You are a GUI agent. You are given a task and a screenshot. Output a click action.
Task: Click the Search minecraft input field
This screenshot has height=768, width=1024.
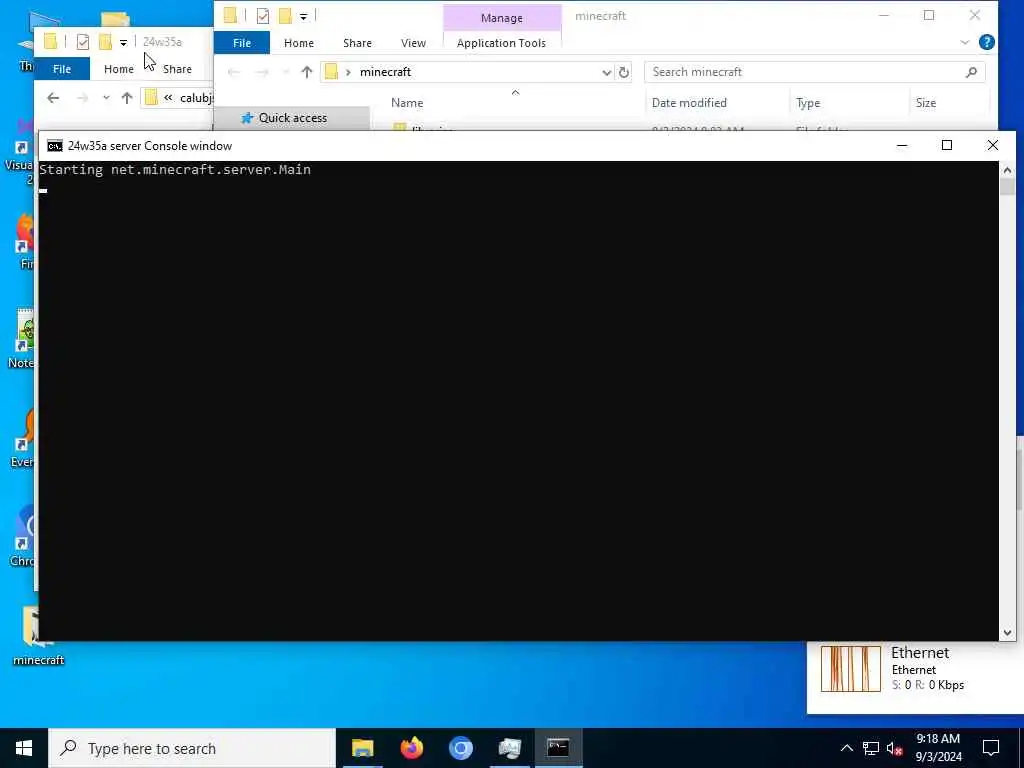[x=806, y=72]
